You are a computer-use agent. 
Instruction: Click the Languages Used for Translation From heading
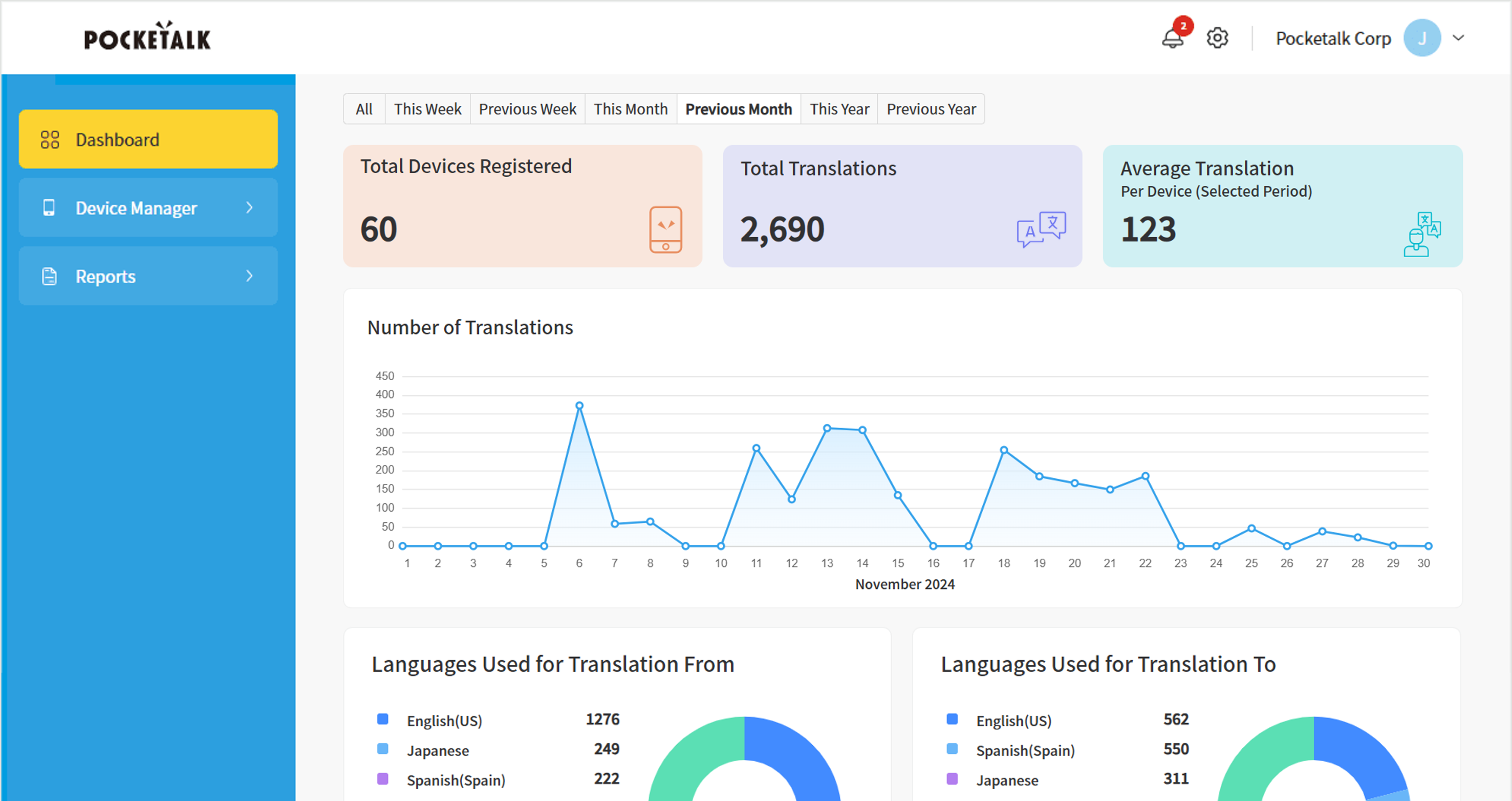[552, 664]
